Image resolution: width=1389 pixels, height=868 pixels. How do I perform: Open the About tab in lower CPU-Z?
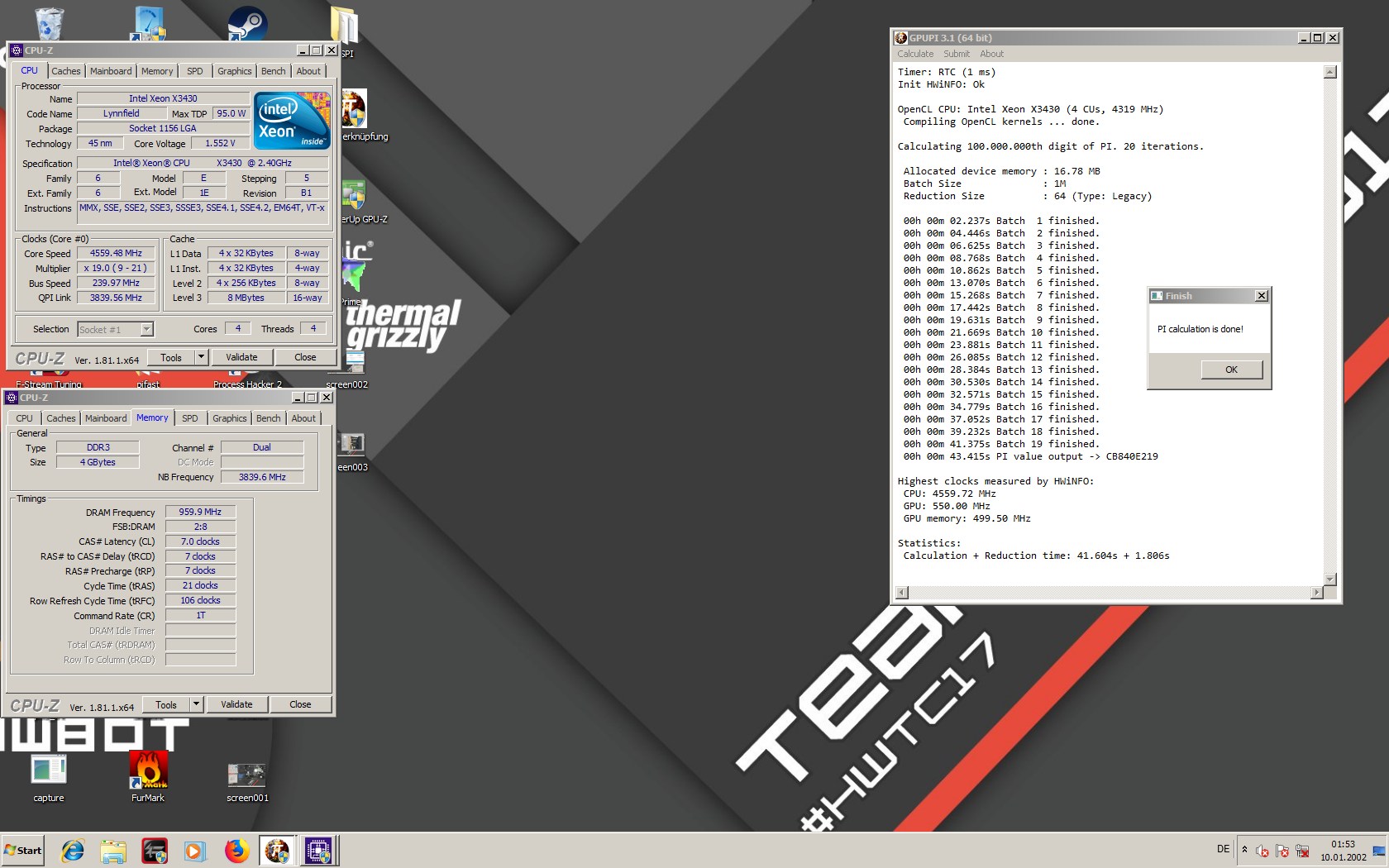pyautogui.click(x=303, y=418)
